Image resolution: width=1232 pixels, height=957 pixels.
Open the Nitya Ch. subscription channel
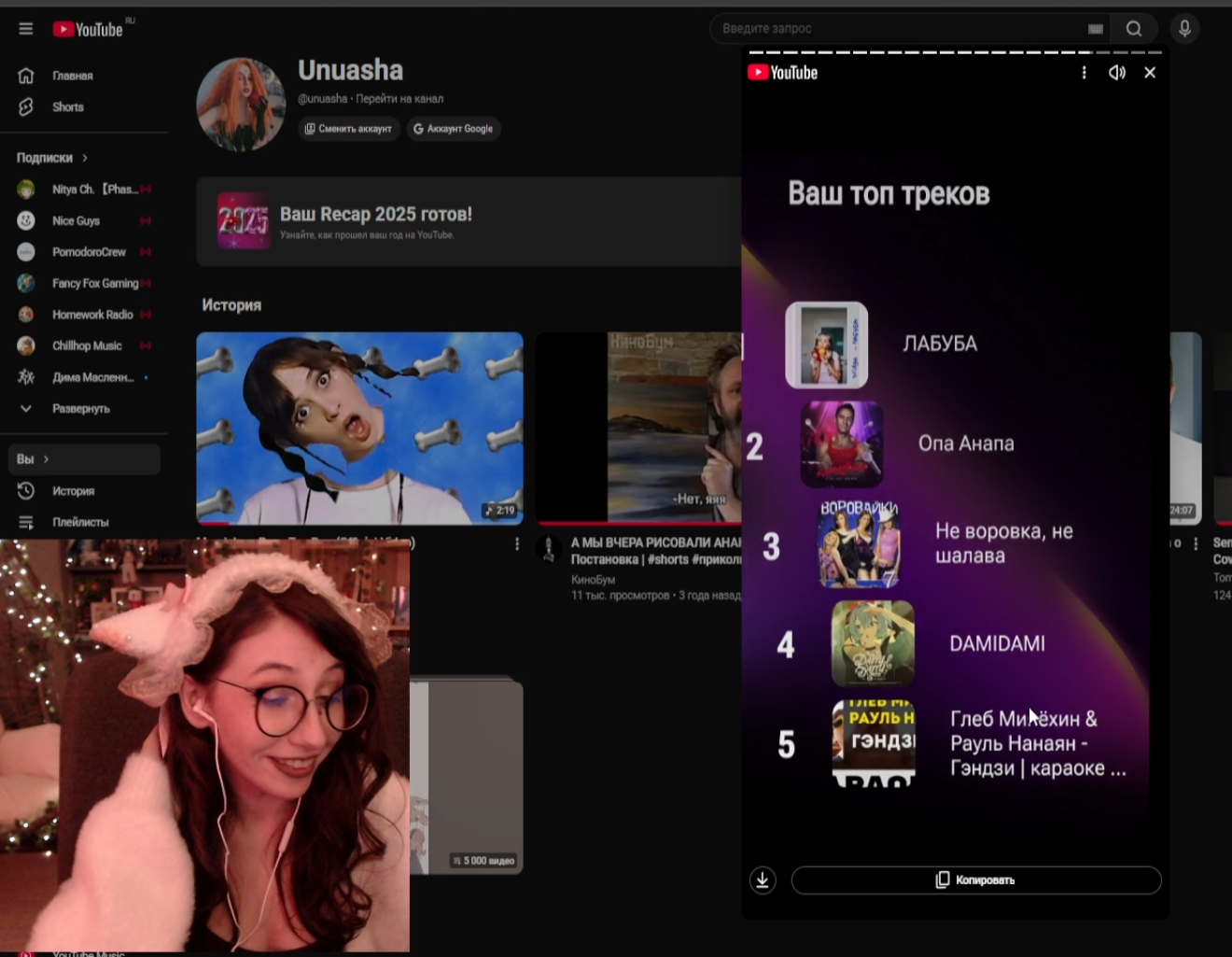(84, 190)
